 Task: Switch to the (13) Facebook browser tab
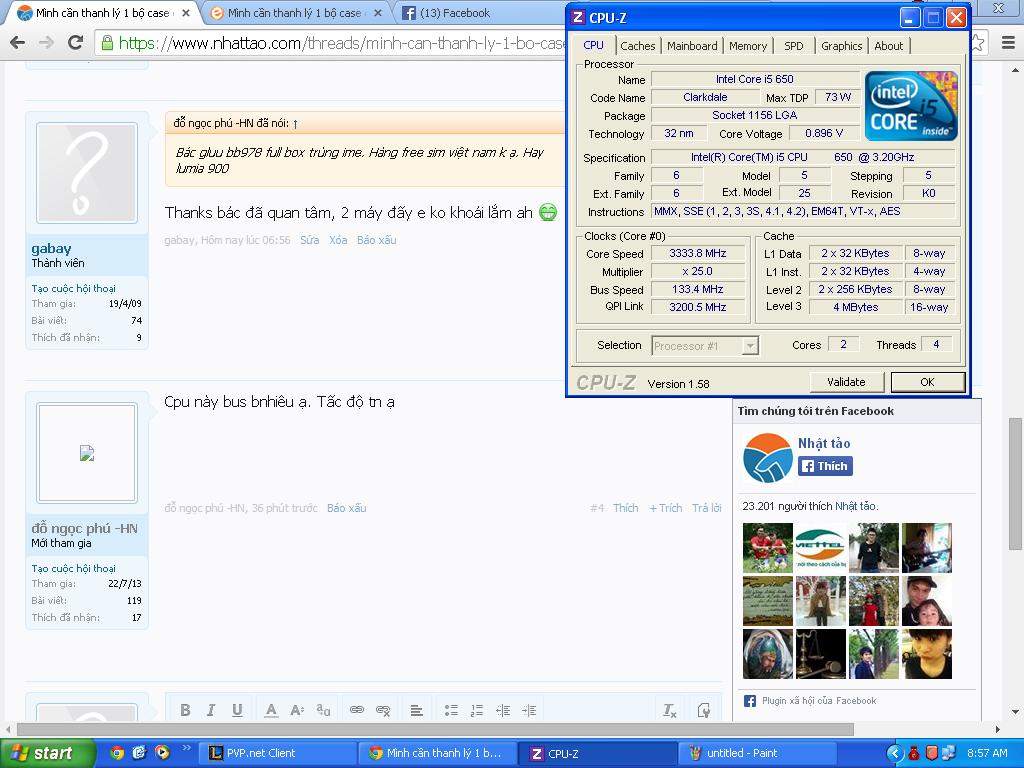pos(455,13)
